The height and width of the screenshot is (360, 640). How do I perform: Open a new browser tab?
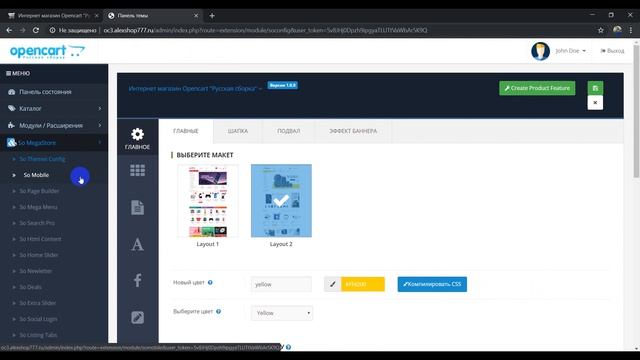[x=212, y=16]
